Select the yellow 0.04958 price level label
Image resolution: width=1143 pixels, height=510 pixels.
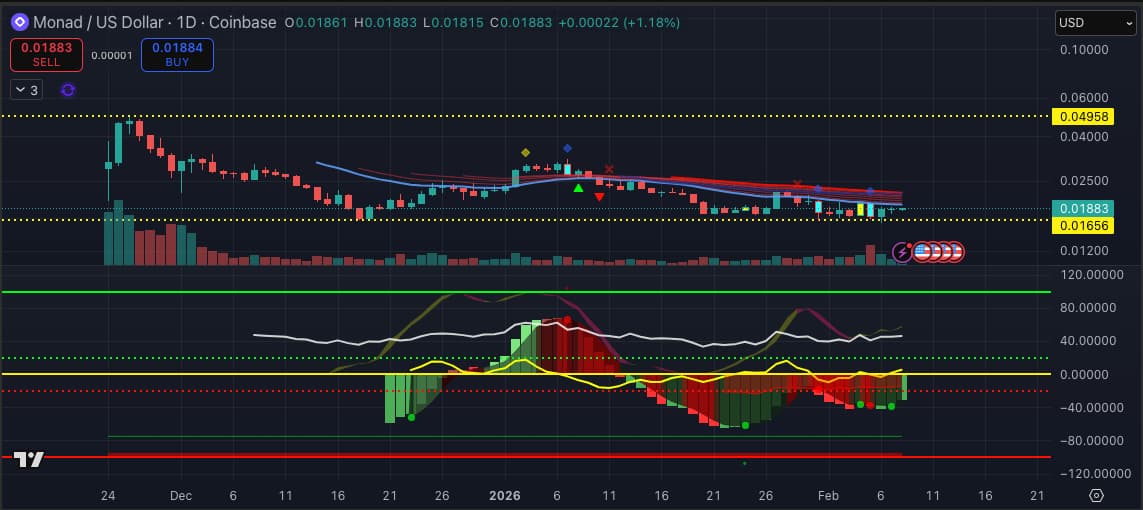point(1083,116)
